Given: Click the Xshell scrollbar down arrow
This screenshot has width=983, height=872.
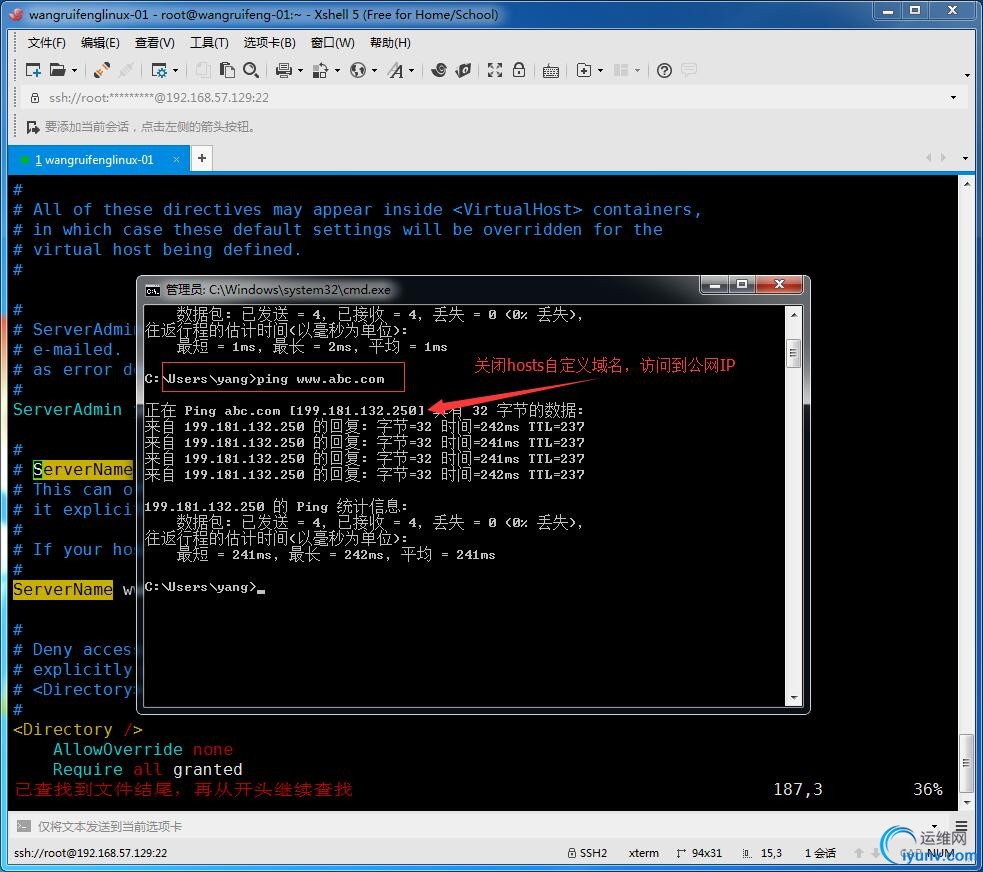Looking at the screenshot, I should [966, 803].
